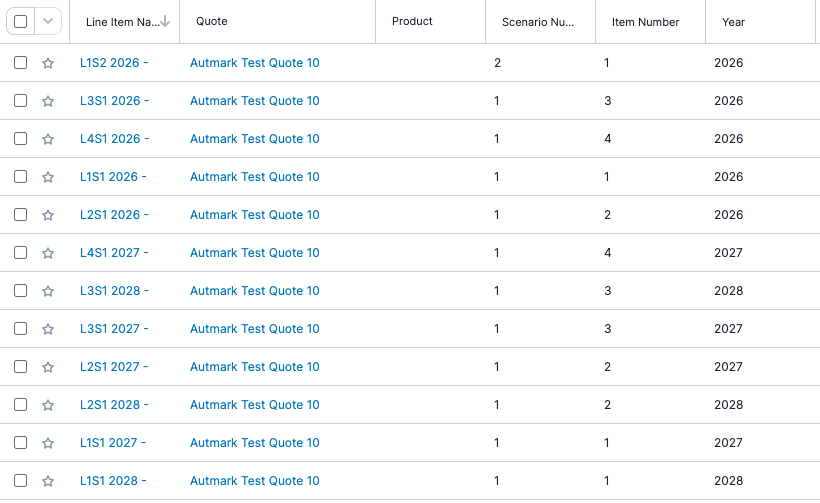
Task: Click star icon for L1S1 2028
Action: (x=48, y=481)
